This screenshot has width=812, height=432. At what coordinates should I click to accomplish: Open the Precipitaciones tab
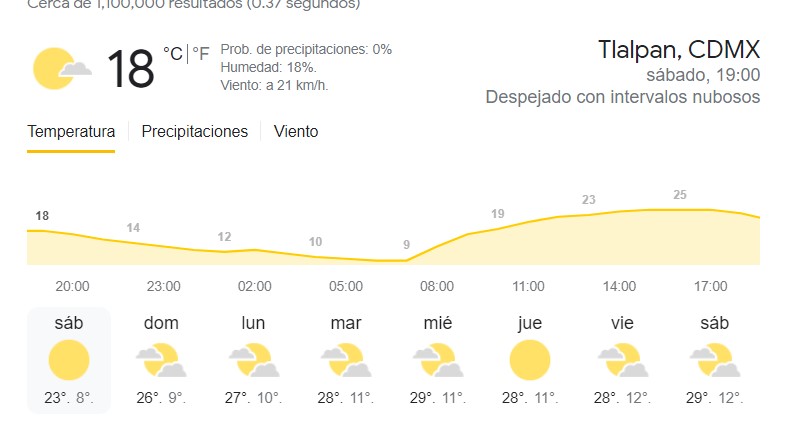click(195, 132)
